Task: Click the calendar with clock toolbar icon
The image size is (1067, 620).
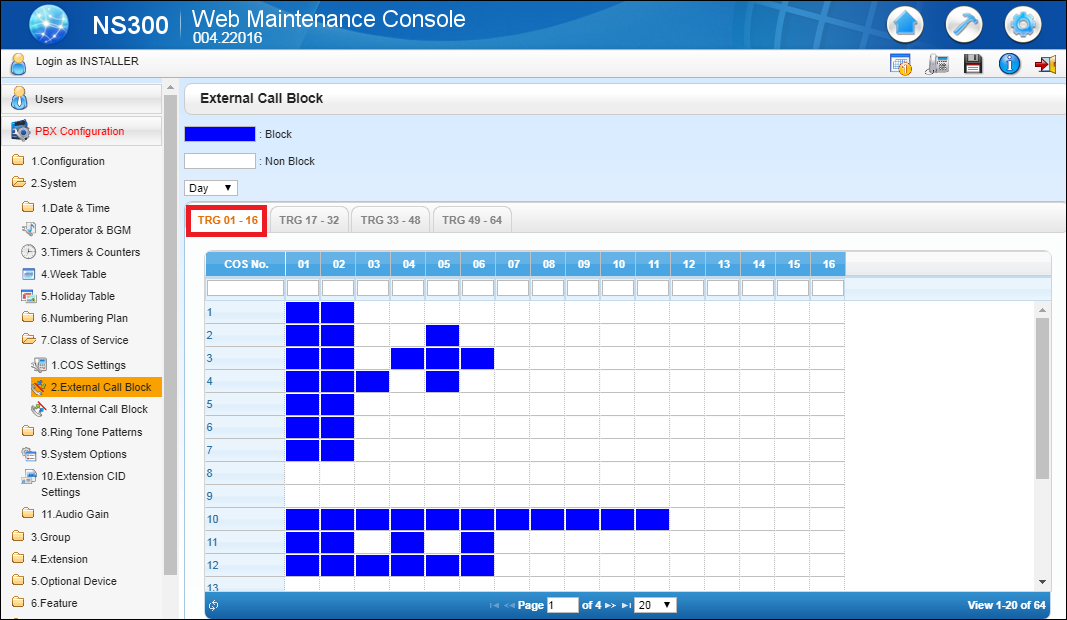Action: (901, 63)
